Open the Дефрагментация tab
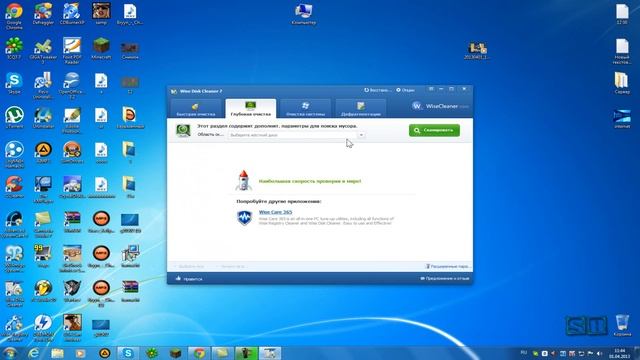Screen dimensions: 640x360 coord(360,109)
